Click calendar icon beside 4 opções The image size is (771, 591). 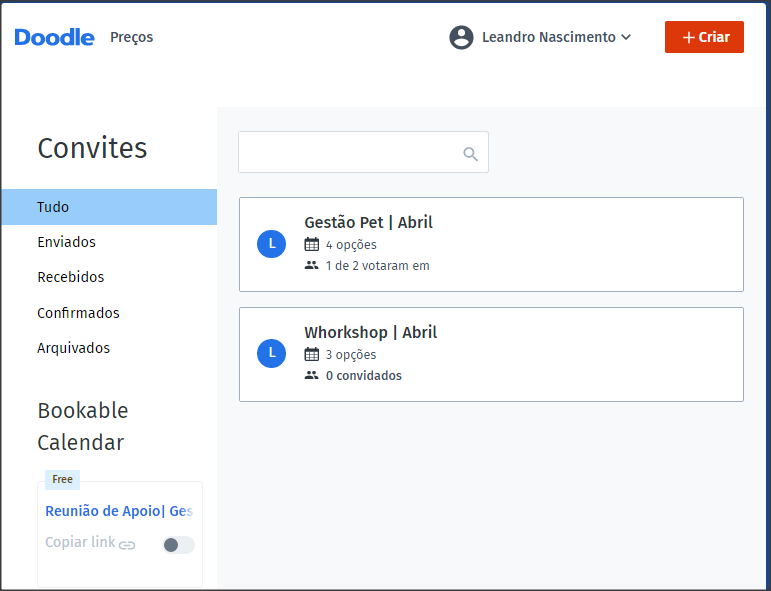tap(312, 244)
